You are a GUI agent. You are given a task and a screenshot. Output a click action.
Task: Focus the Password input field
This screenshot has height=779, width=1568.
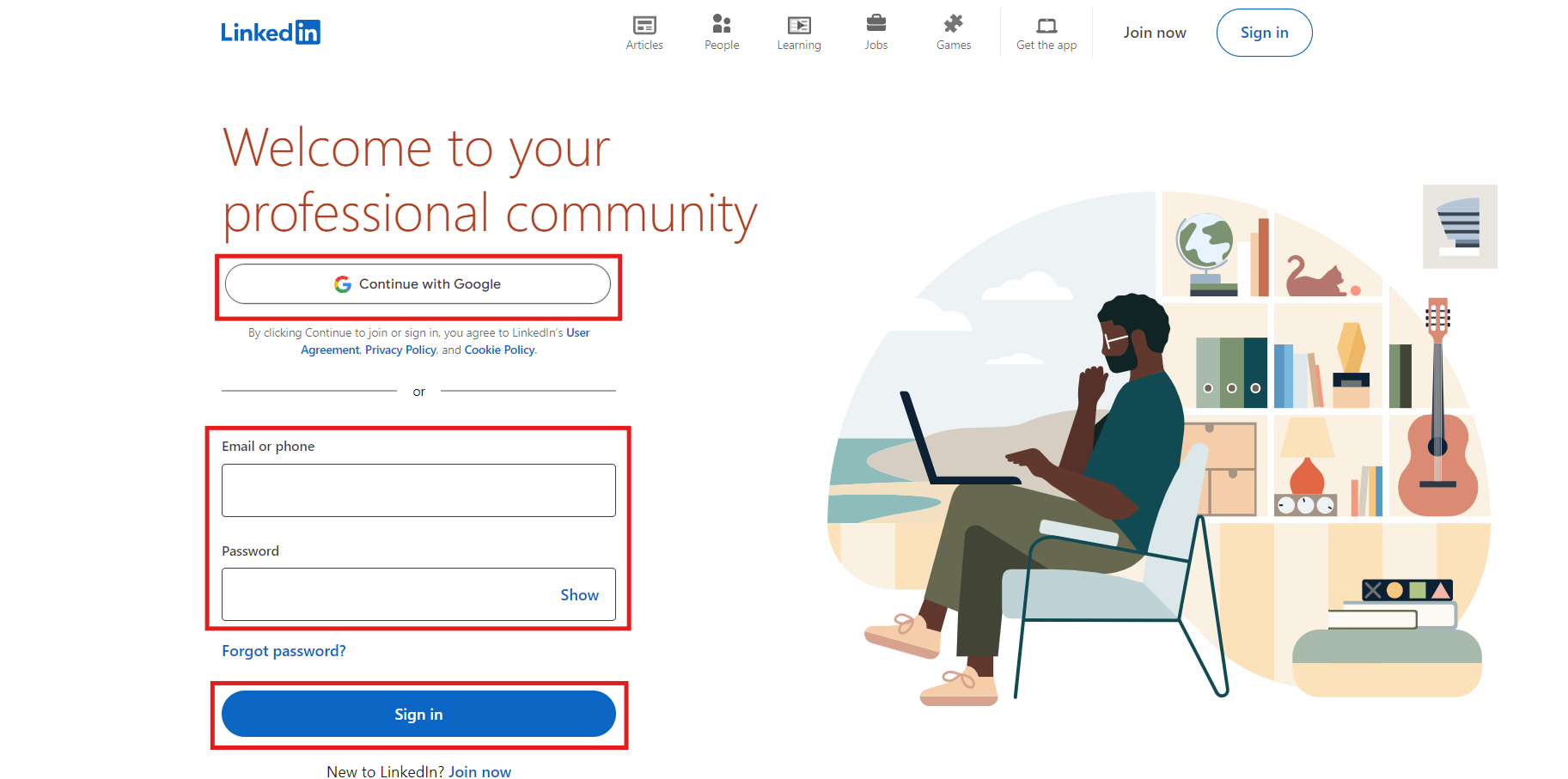pyautogui.click(x=387, y=594)
